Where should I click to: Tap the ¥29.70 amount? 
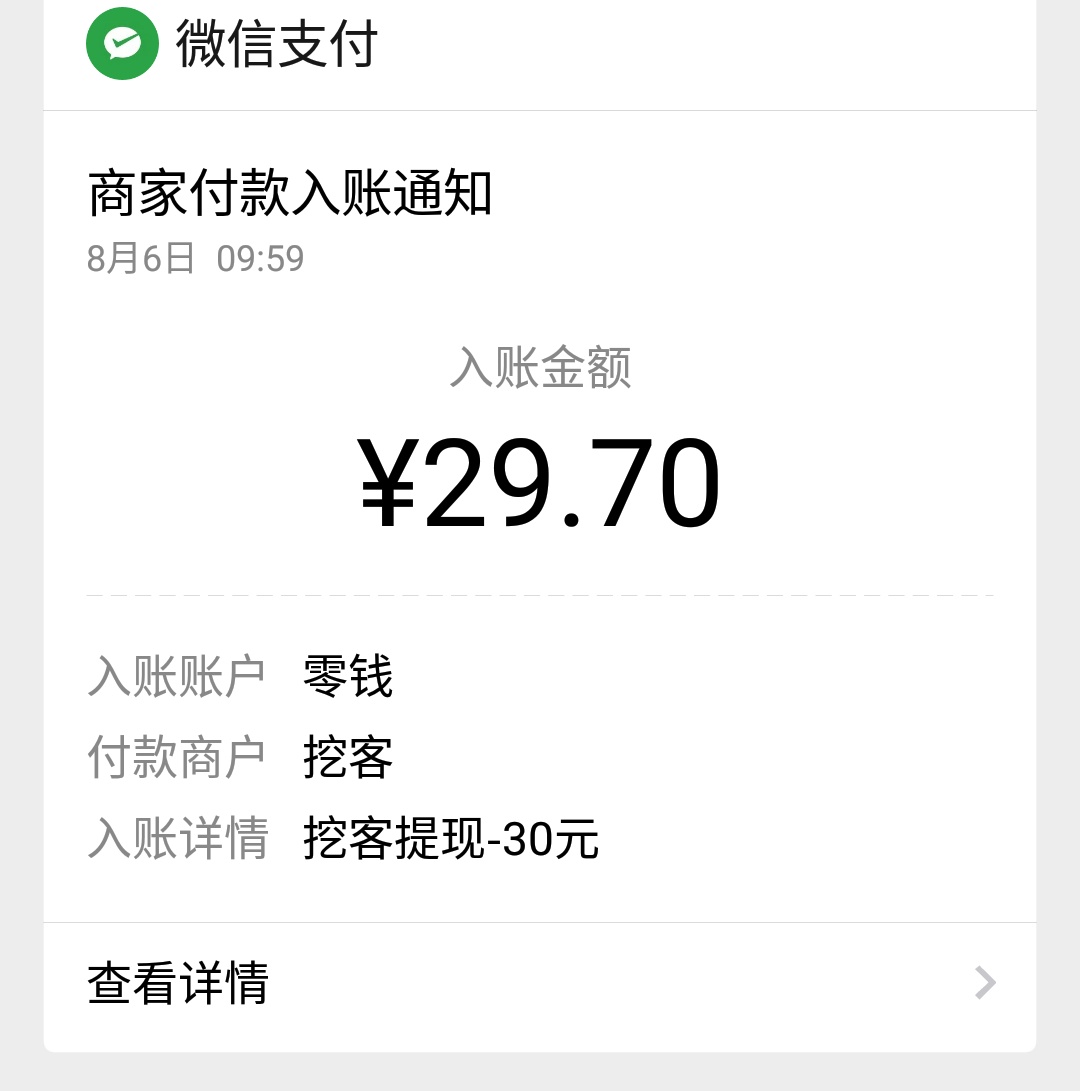[x=539, y=481]
